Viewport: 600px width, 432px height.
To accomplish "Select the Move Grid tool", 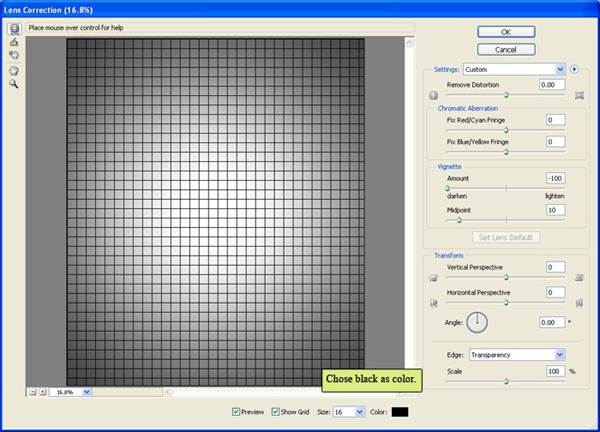I will click(14, 57).
